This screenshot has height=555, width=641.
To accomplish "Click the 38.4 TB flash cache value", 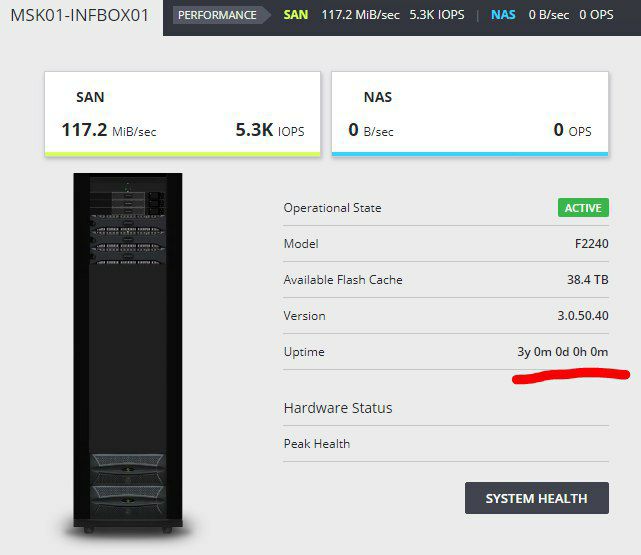I will point(587,280).
